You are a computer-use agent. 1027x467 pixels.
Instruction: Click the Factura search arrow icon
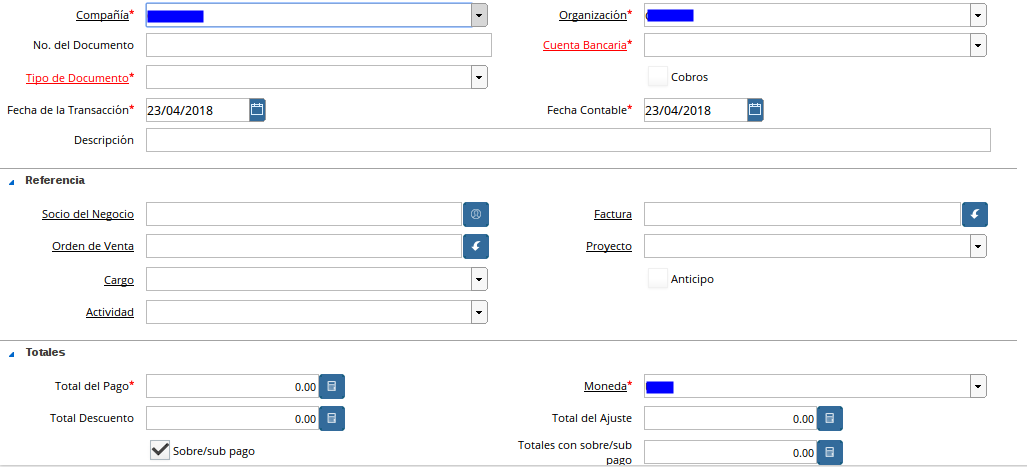coord(974,214)
